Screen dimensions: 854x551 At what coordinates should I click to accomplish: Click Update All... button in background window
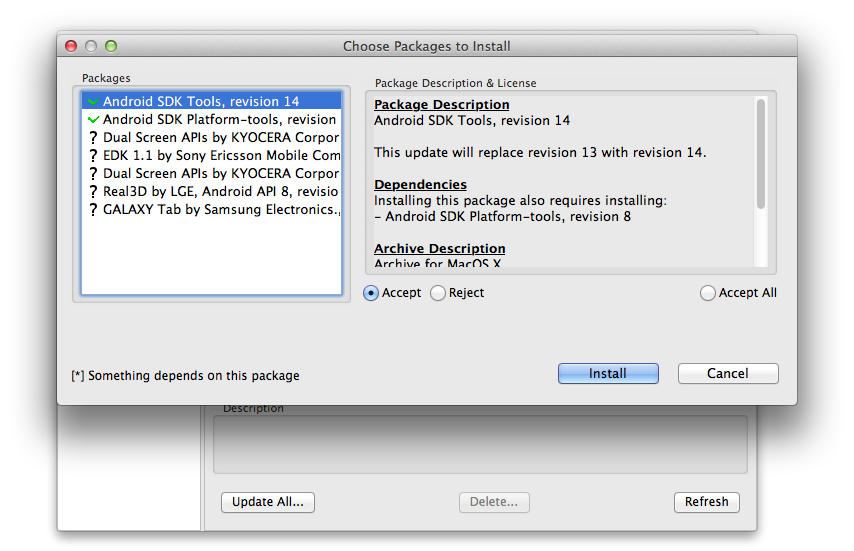click(267, 502)
